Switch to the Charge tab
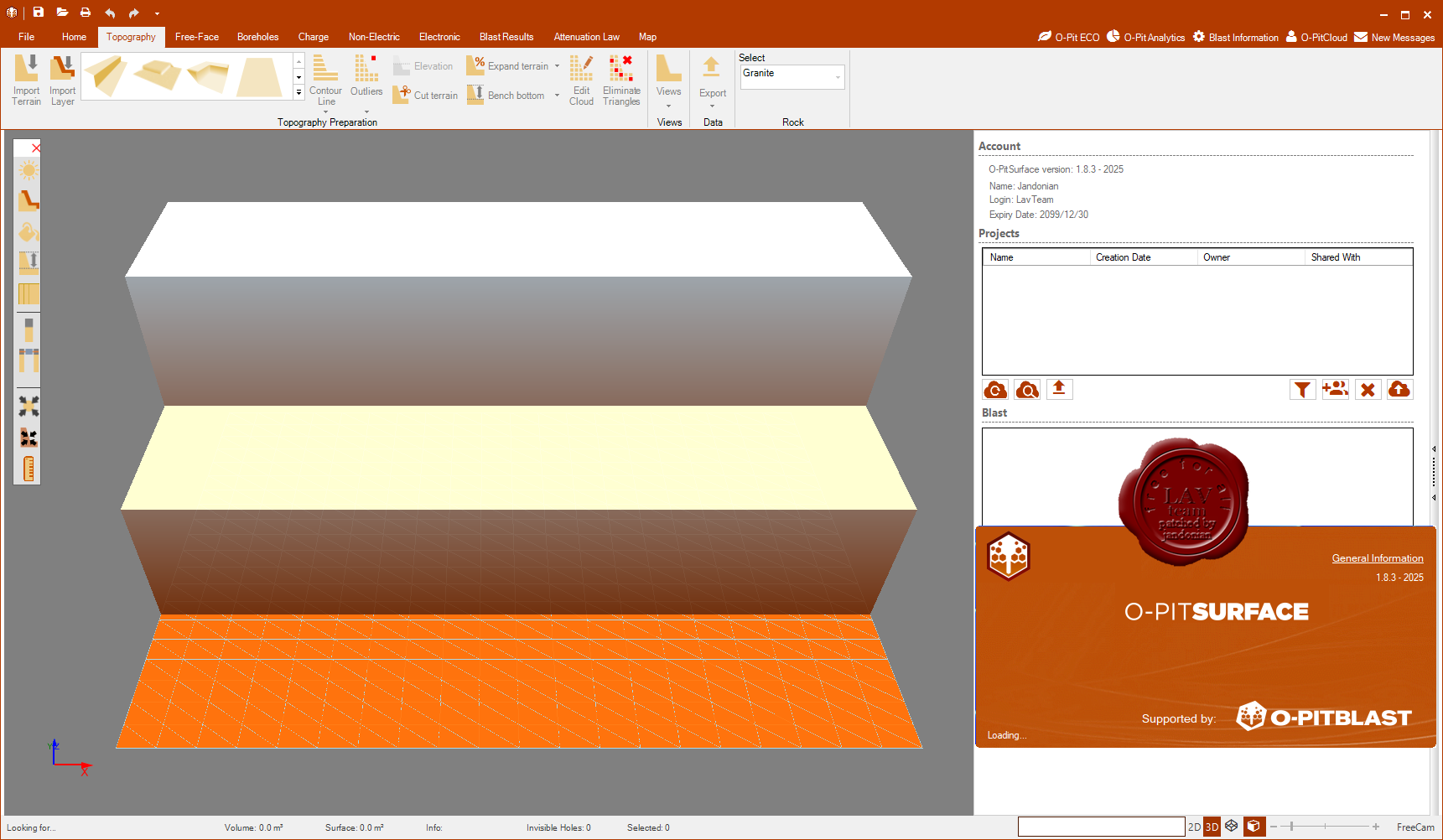The width and height of the screenshot is (1443, 840). (x=314, y=37)
